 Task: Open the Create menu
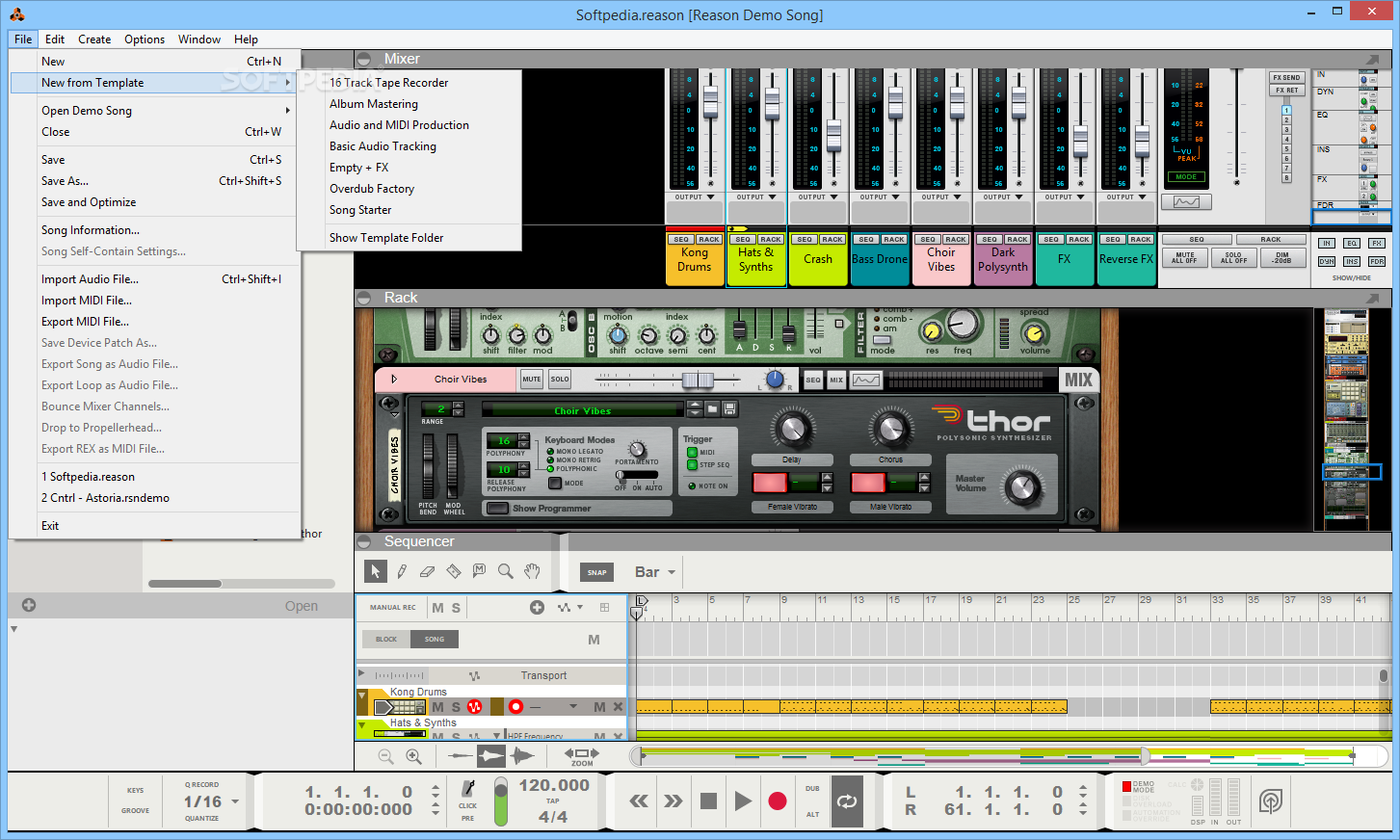pyautogui.click(x=94, y=39)
